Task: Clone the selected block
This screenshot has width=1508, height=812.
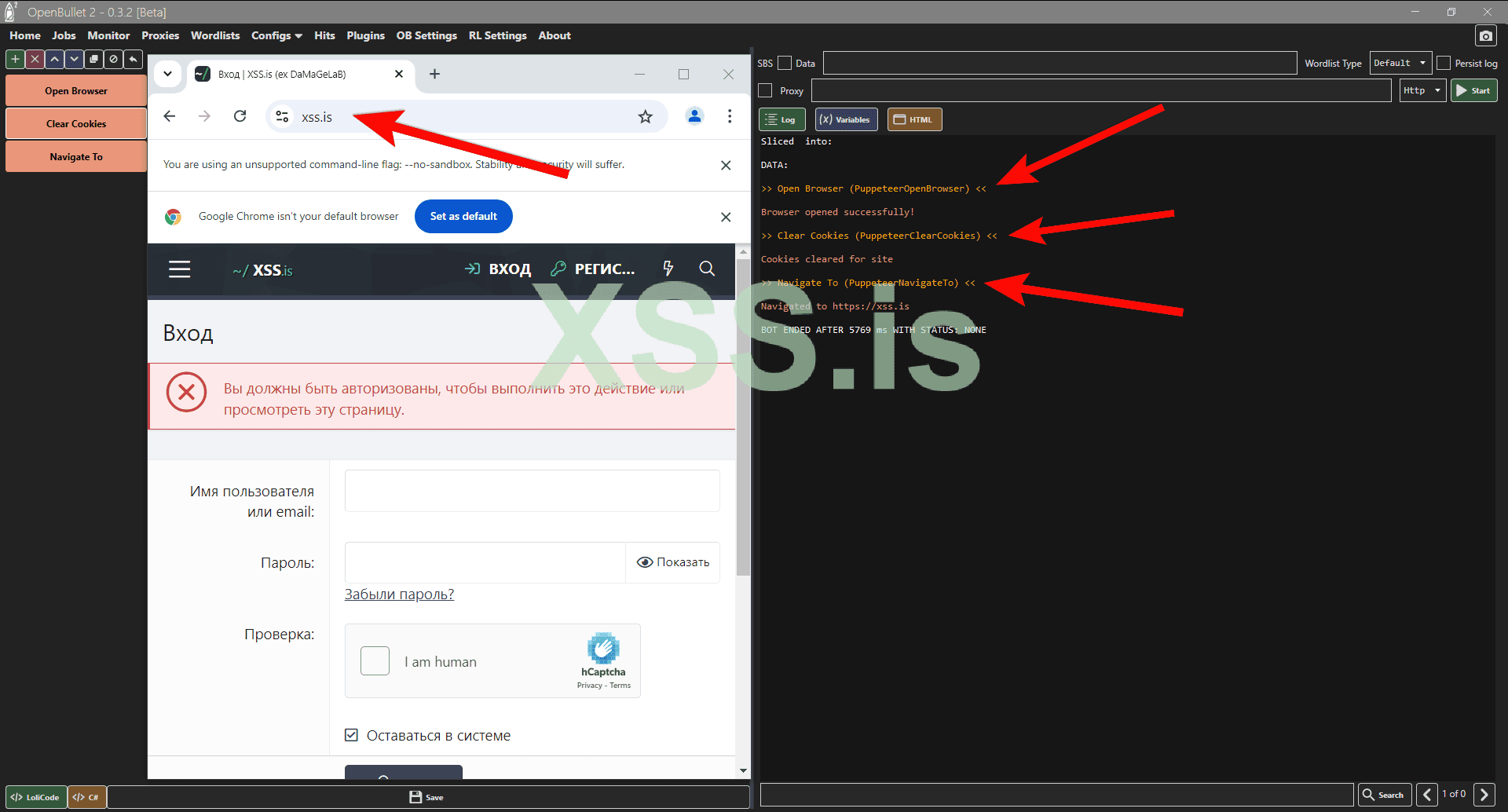Action: coord(93,59)
